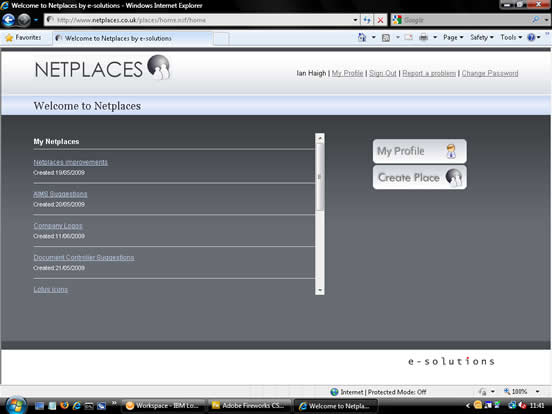Click the Refresh icon in address bar
Screen dimensions: 552x414
click(367, 20)
